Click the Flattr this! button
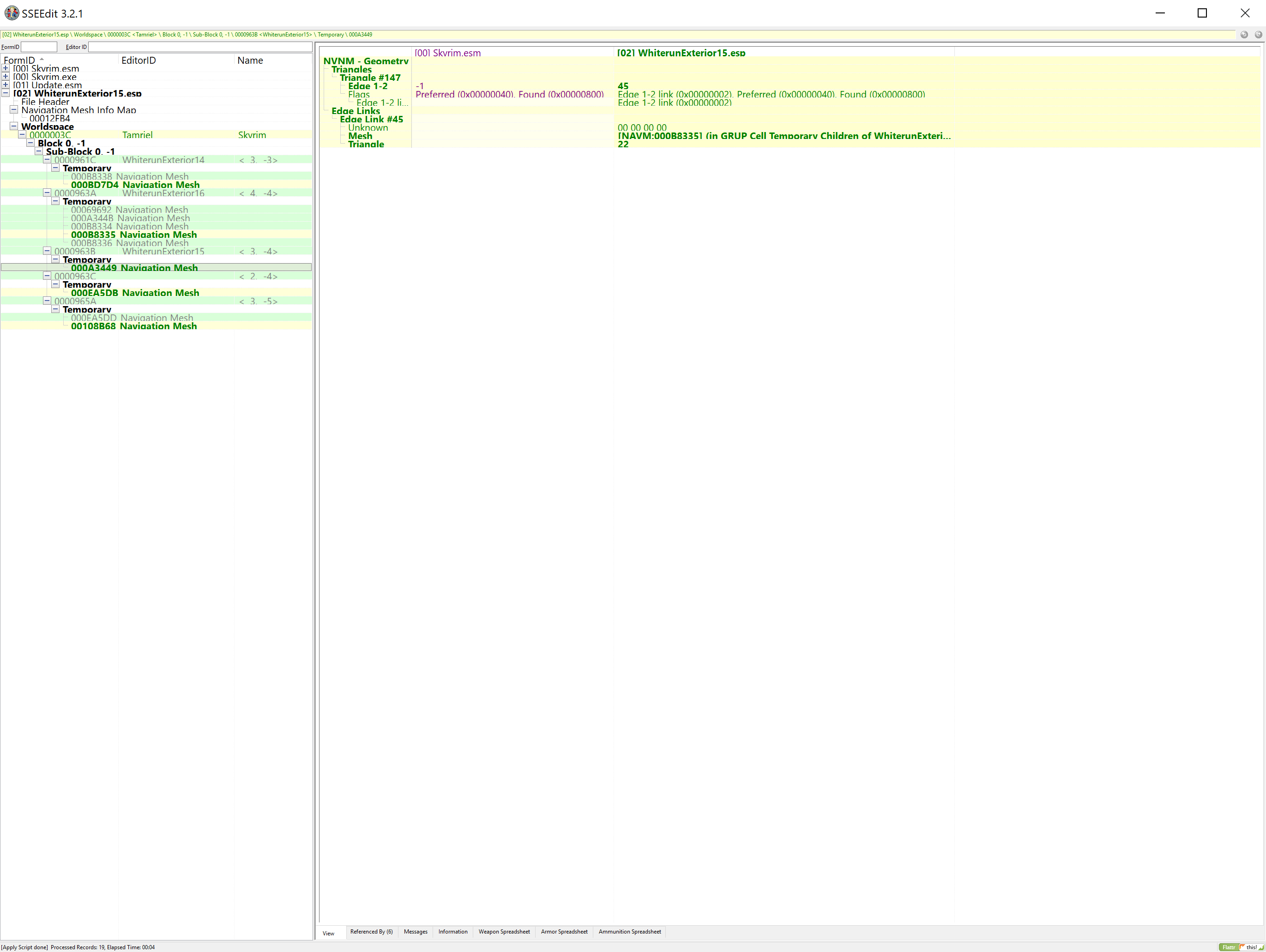Image resolution: width=1266 pixels, height=952 pixels. pyautogui.click(x=1241, y=947)
